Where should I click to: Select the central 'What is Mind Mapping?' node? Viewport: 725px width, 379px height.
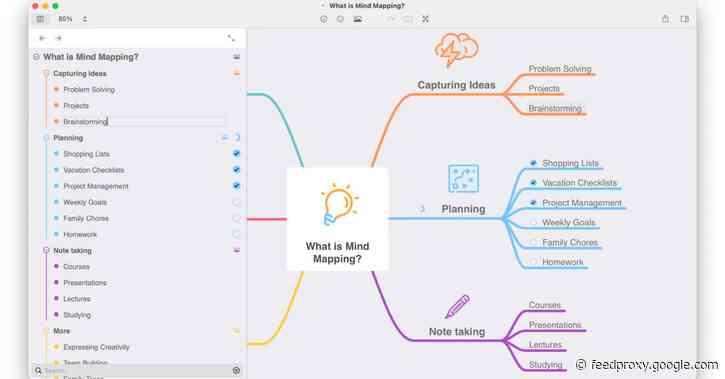(x=338, y=219)
